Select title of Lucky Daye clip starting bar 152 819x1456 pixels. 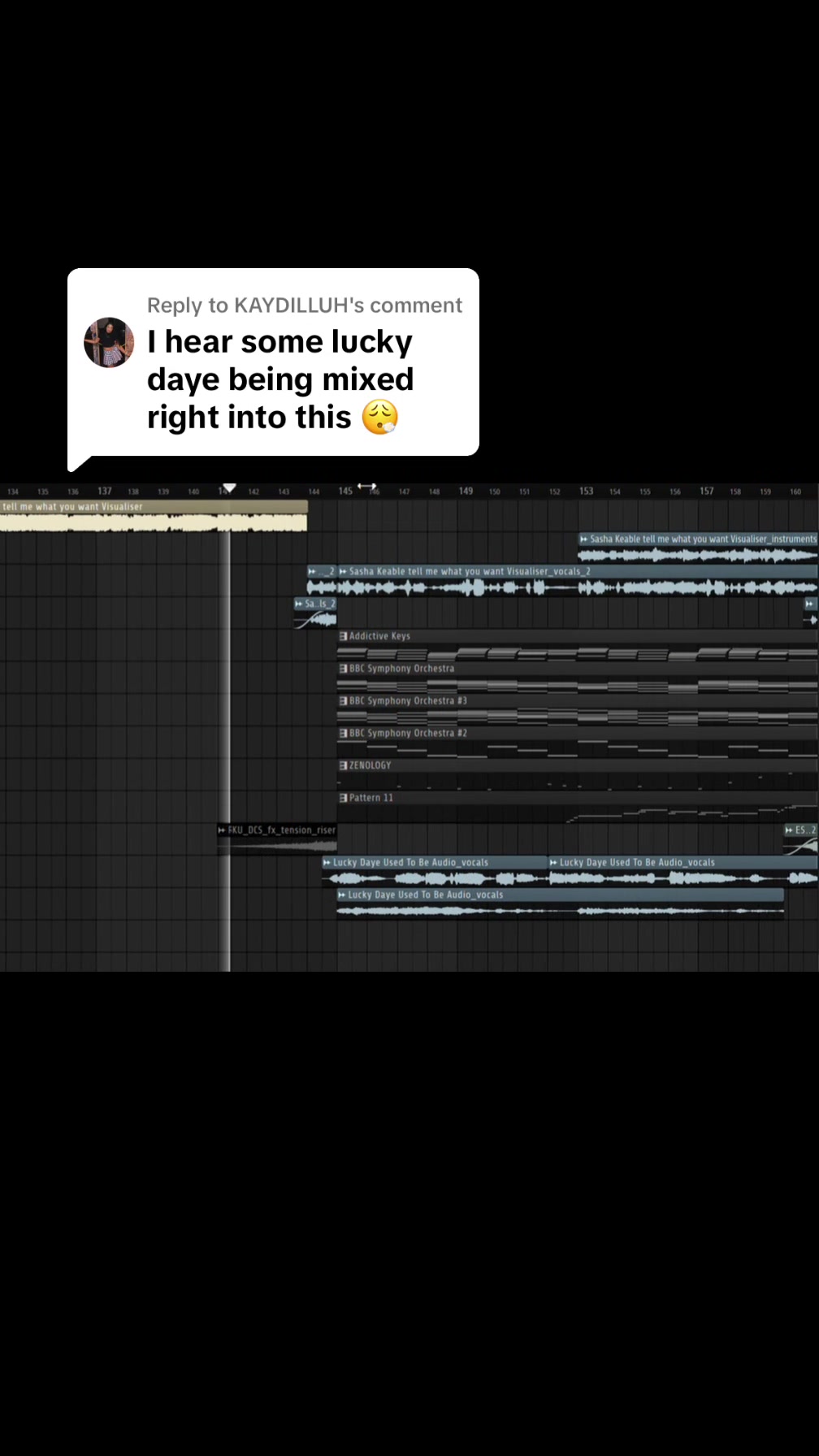tap(637, 863)
